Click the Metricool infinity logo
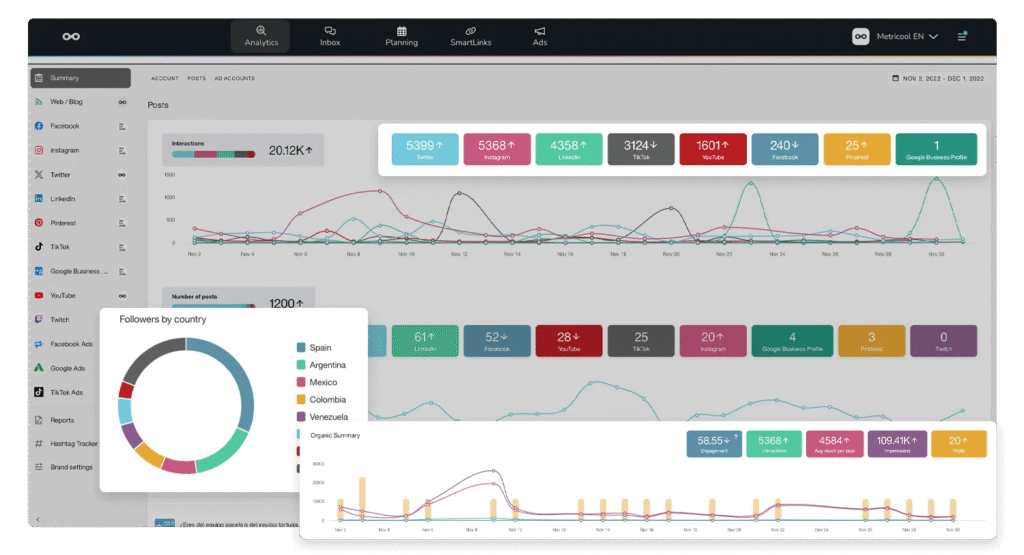Viewport: 1024px width, 555px height. (71, 36)
